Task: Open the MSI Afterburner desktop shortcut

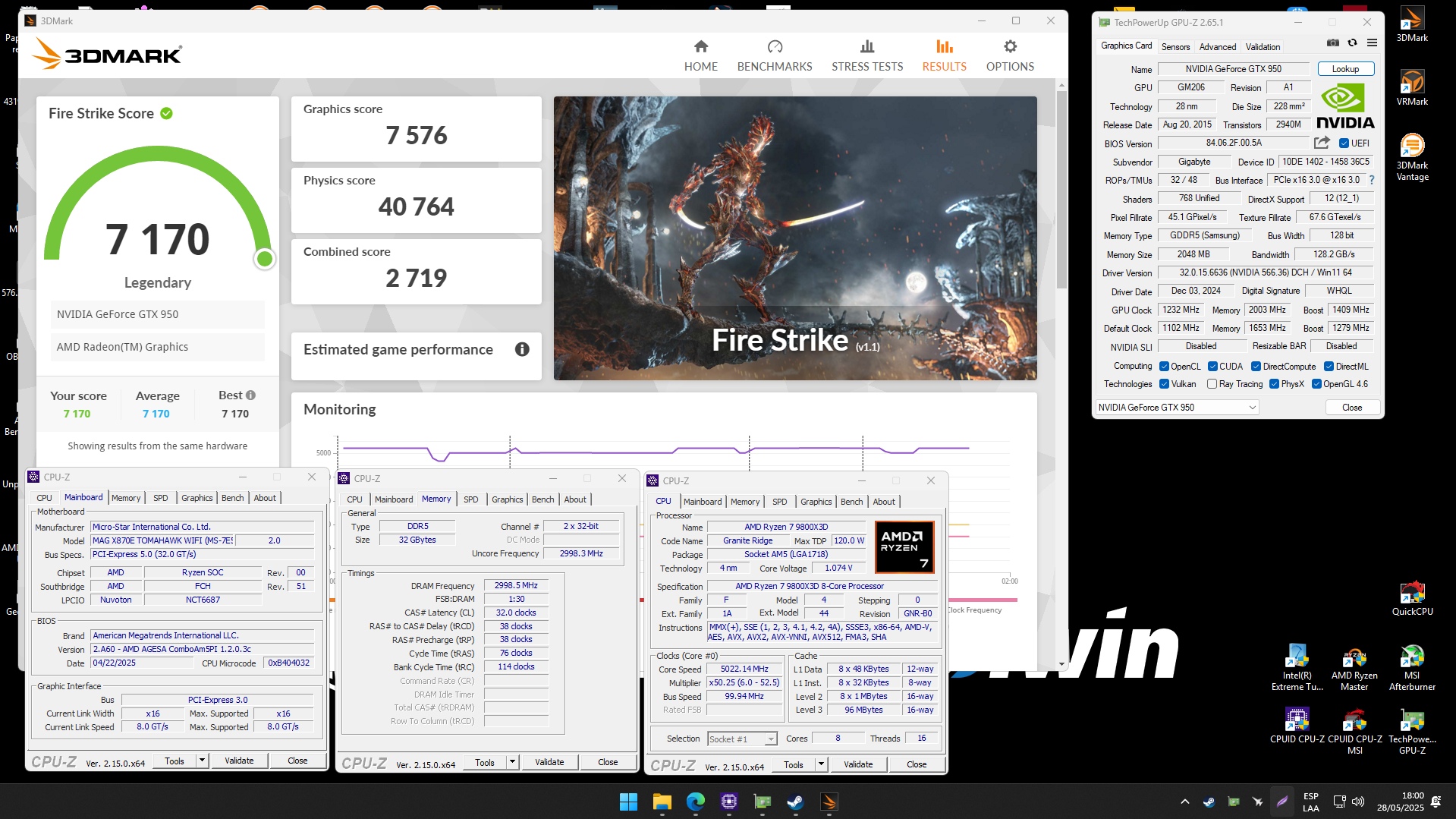Action: (x=1412, y=667)
